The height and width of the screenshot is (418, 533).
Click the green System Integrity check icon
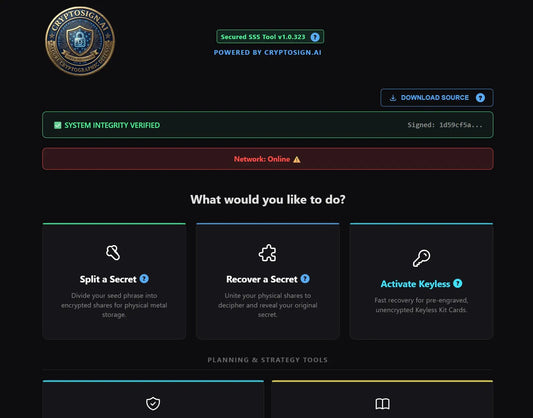pos(57,125)
